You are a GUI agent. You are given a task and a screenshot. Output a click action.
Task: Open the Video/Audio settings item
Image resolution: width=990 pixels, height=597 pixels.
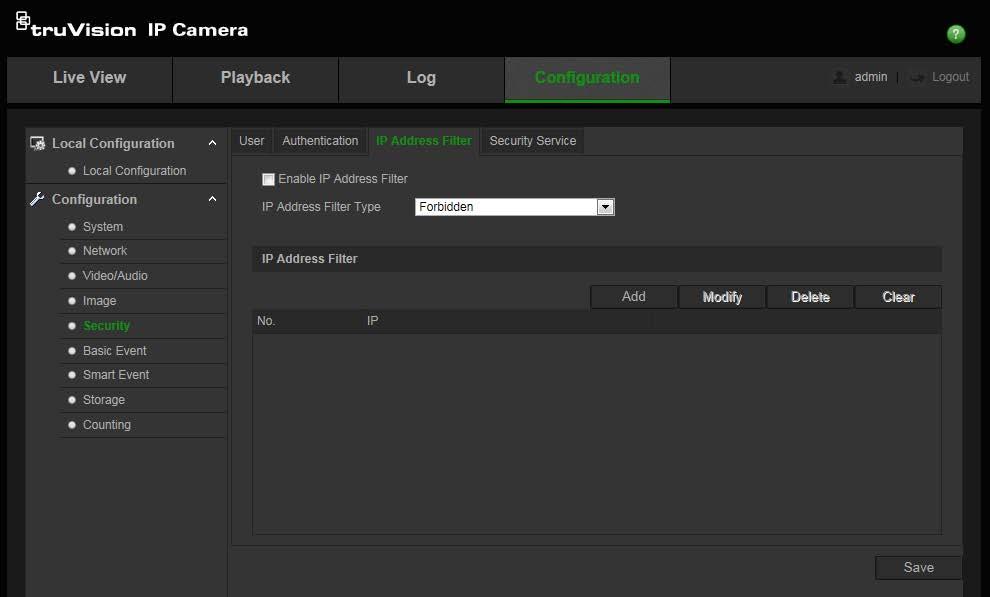tap(115, 276)
